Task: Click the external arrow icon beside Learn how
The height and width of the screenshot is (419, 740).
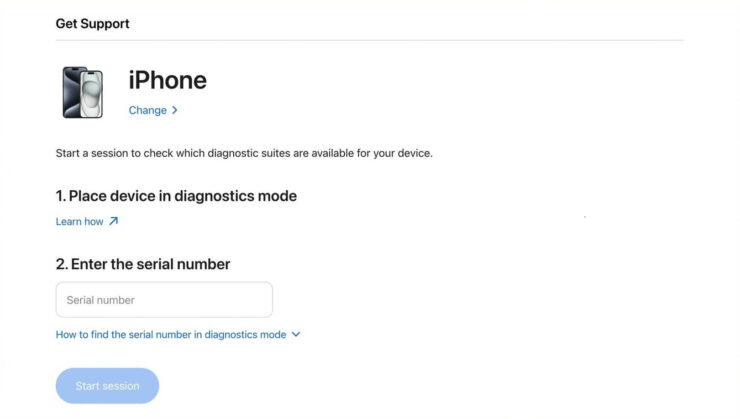Action: click(113, 221)
